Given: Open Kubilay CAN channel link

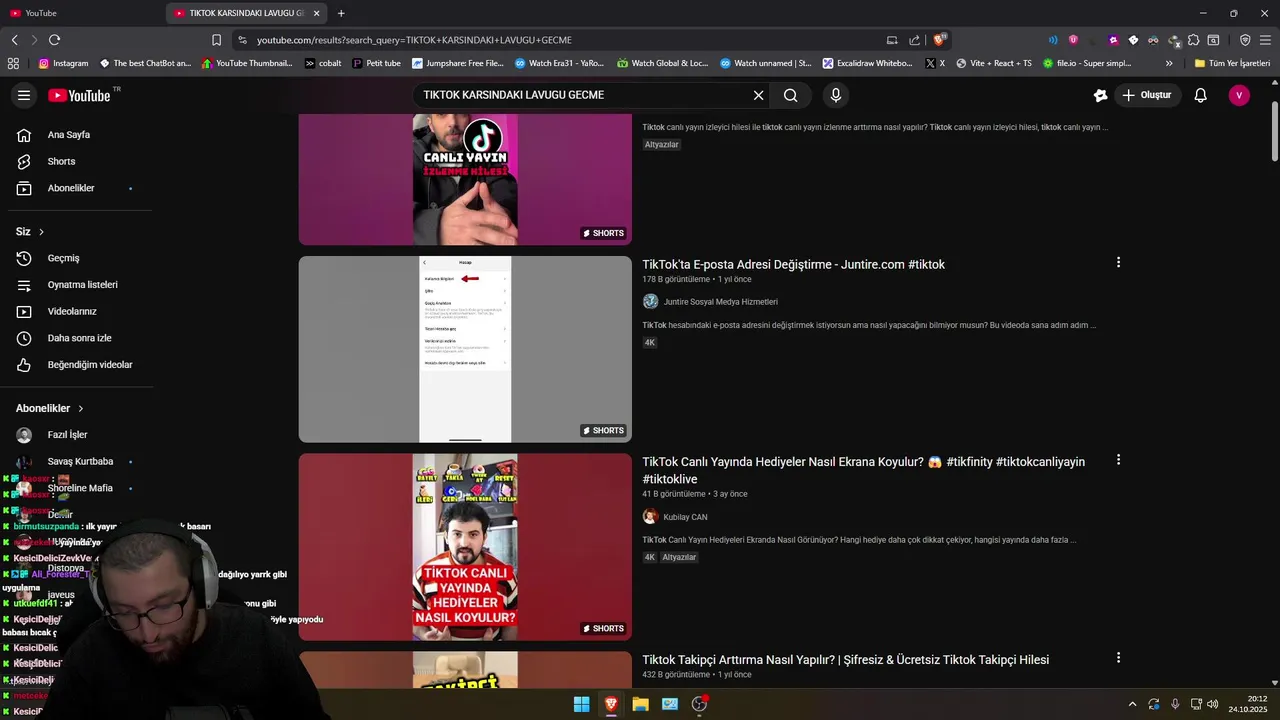Looking at the screenshot, I should tap(685, 517).
